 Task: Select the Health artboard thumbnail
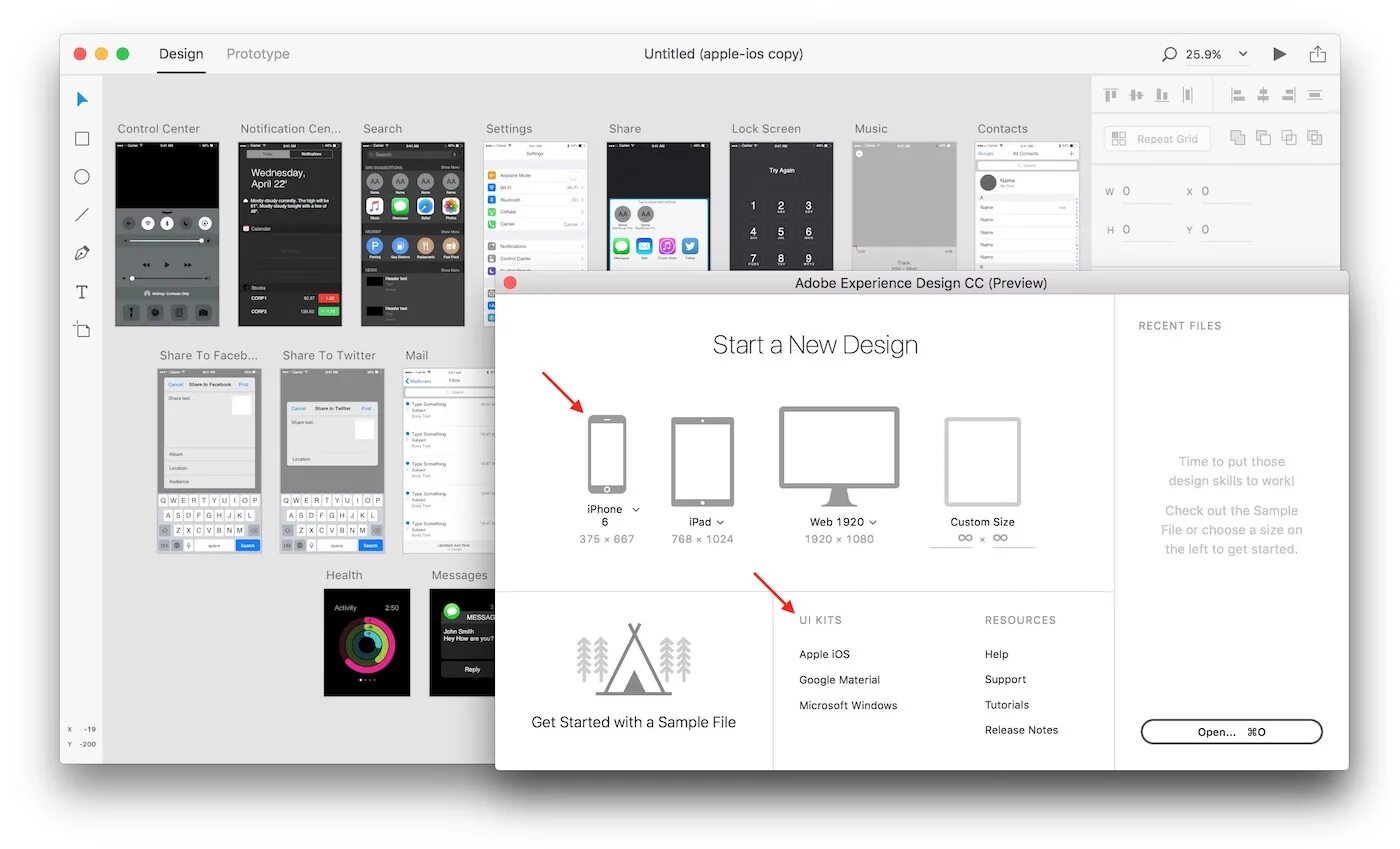point(367,643)
